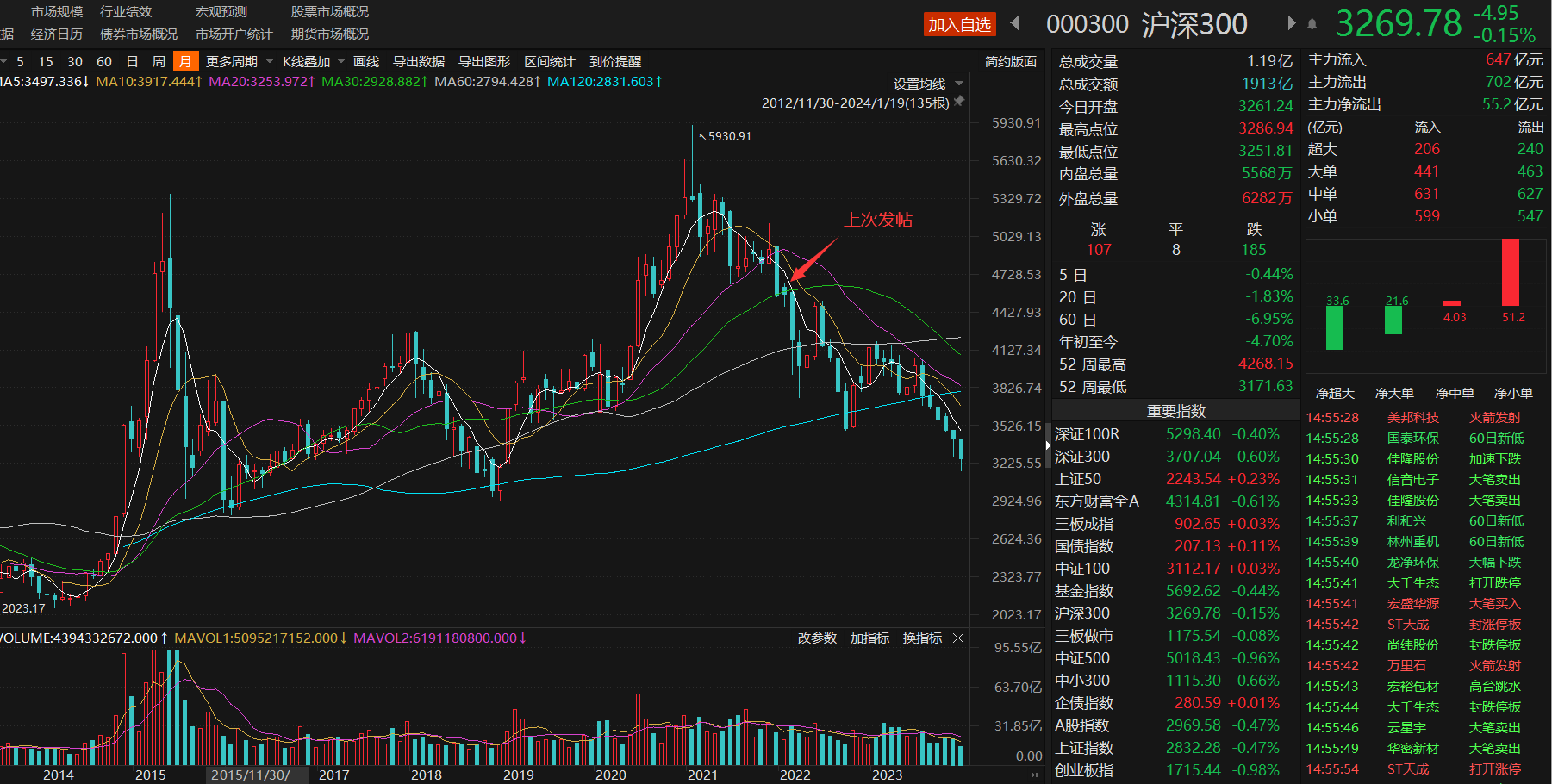1552x784 pixels.
Task: Open the 画线 drawing tool
Action: pyautogui.click(x=366, y=61)
